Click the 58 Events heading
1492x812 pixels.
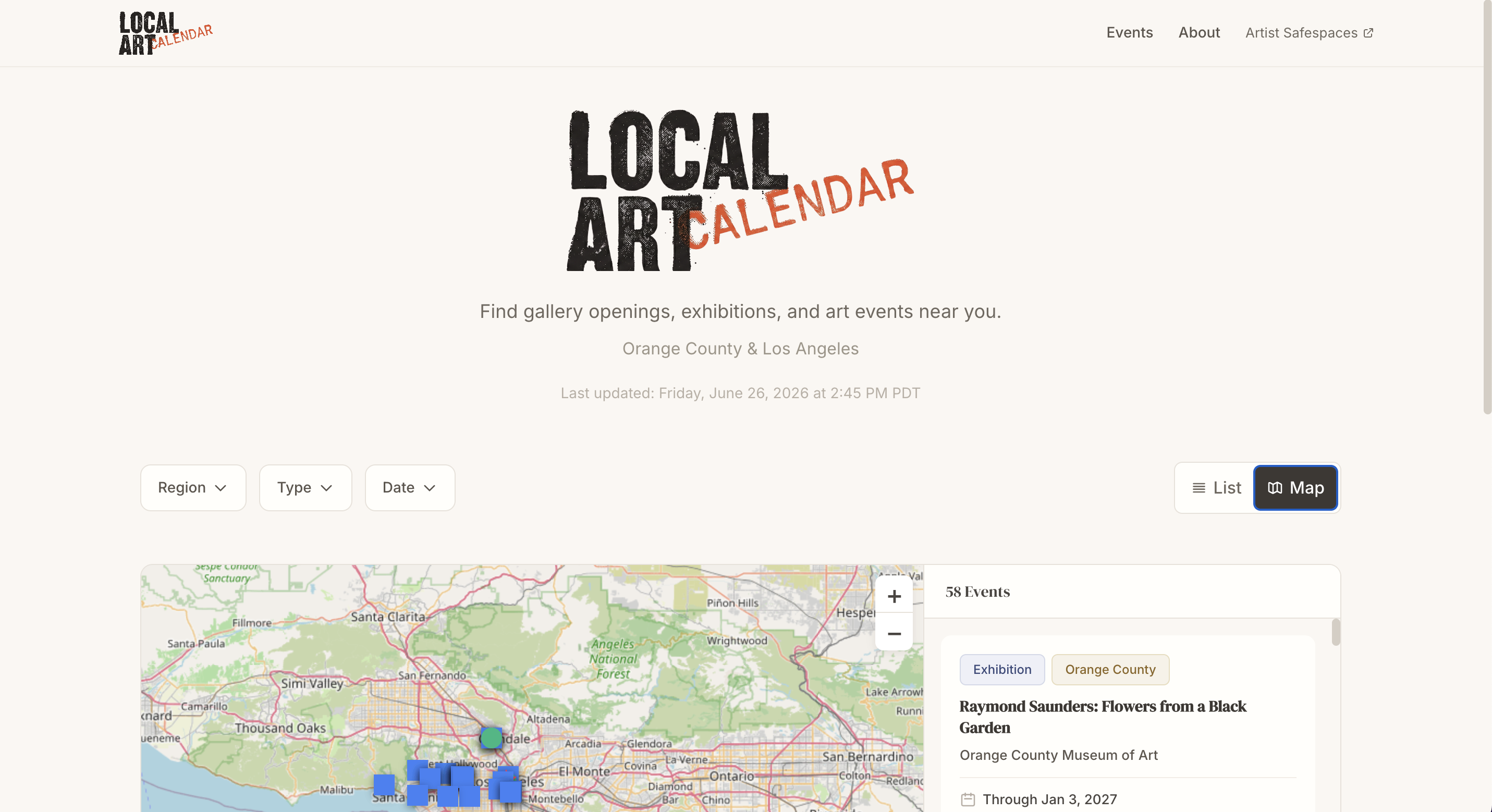pos(977,592)
